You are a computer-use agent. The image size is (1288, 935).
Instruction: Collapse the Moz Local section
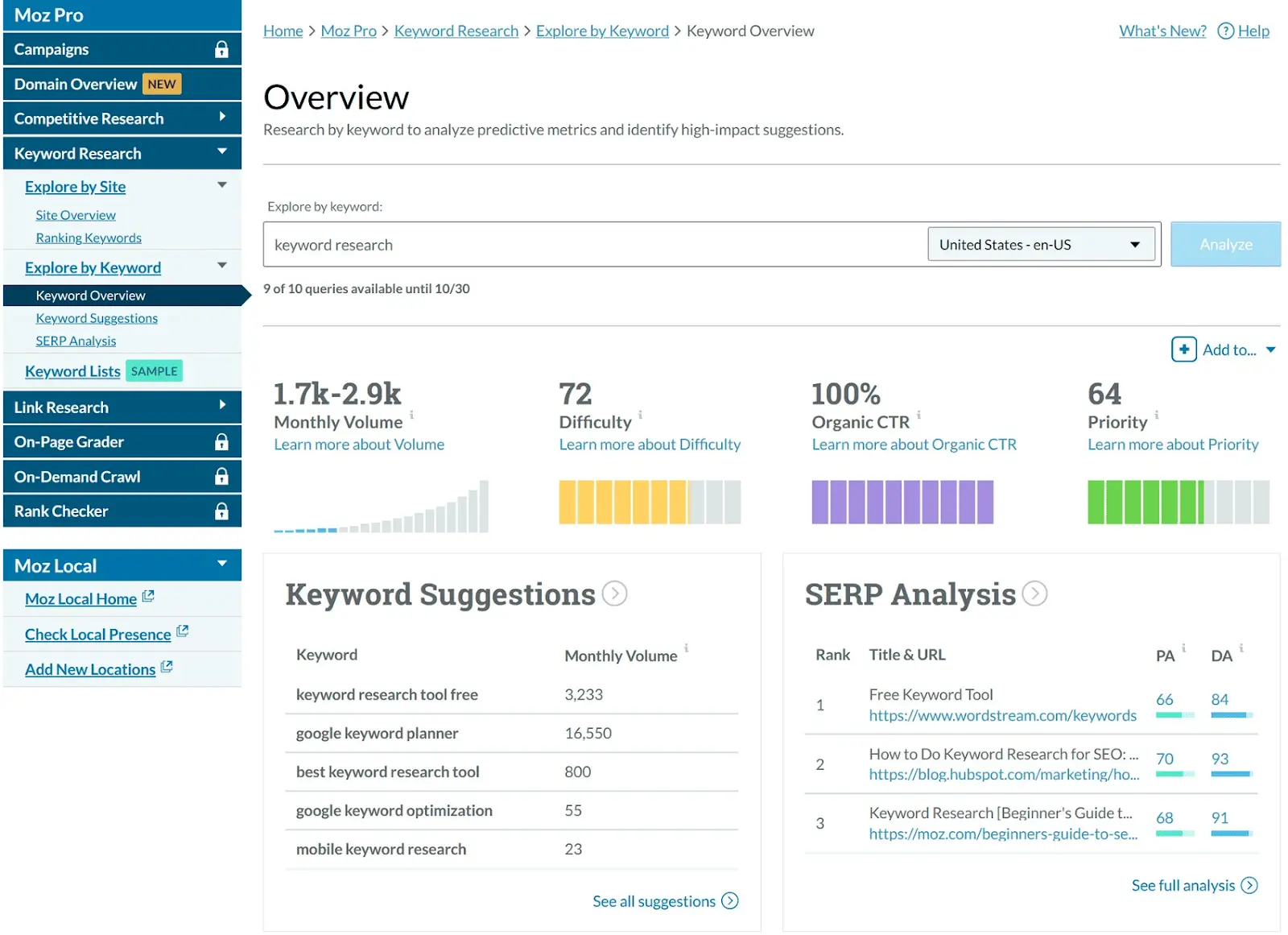(223, 565)
